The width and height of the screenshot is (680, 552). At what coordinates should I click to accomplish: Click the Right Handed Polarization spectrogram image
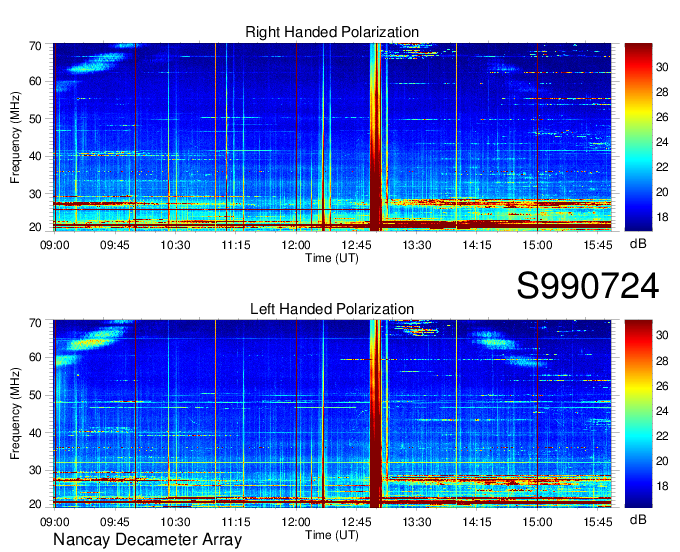click(332, 137)
